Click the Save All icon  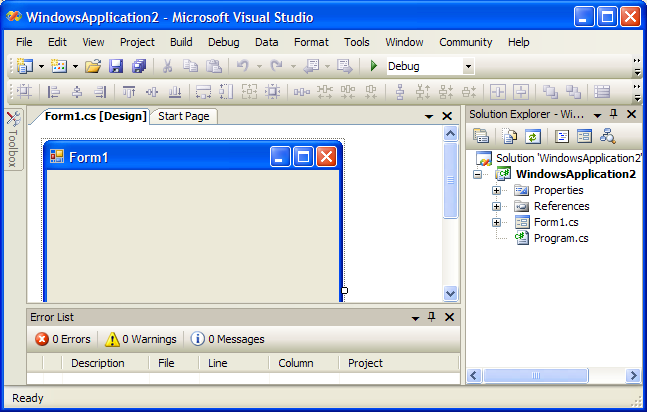[x=139, y=66]
